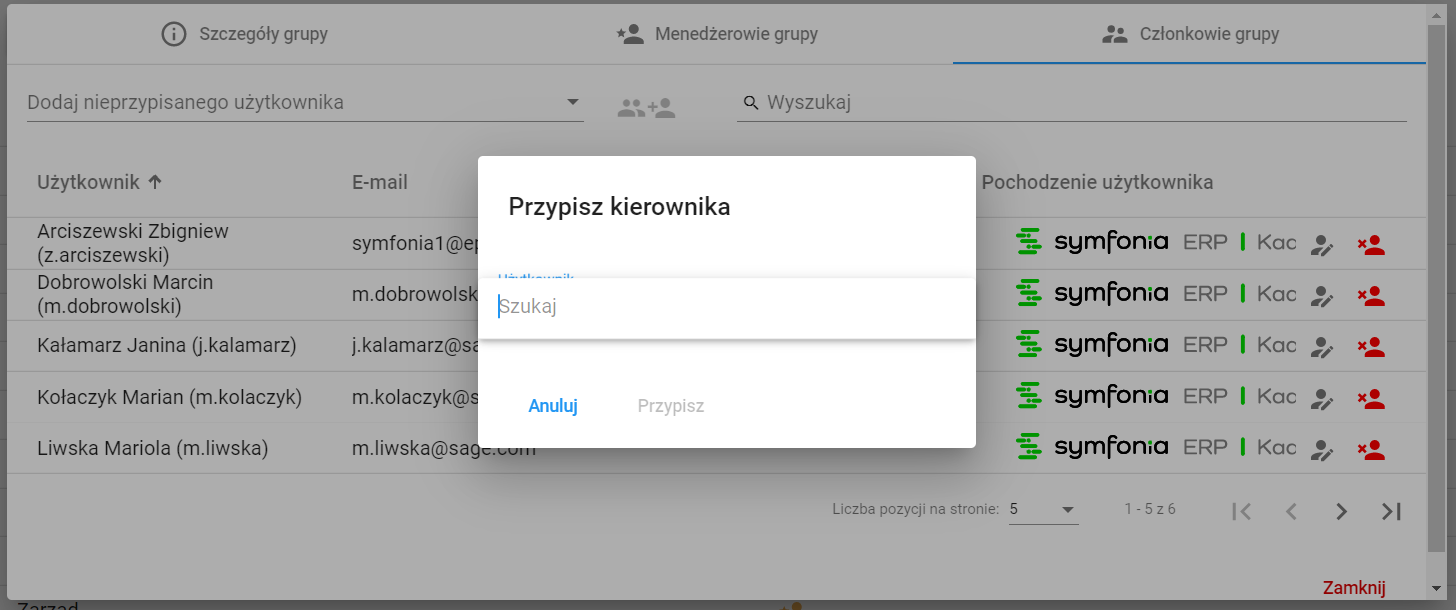Remove Arciszewski Zbigniew from group

tap(1371, 245)
